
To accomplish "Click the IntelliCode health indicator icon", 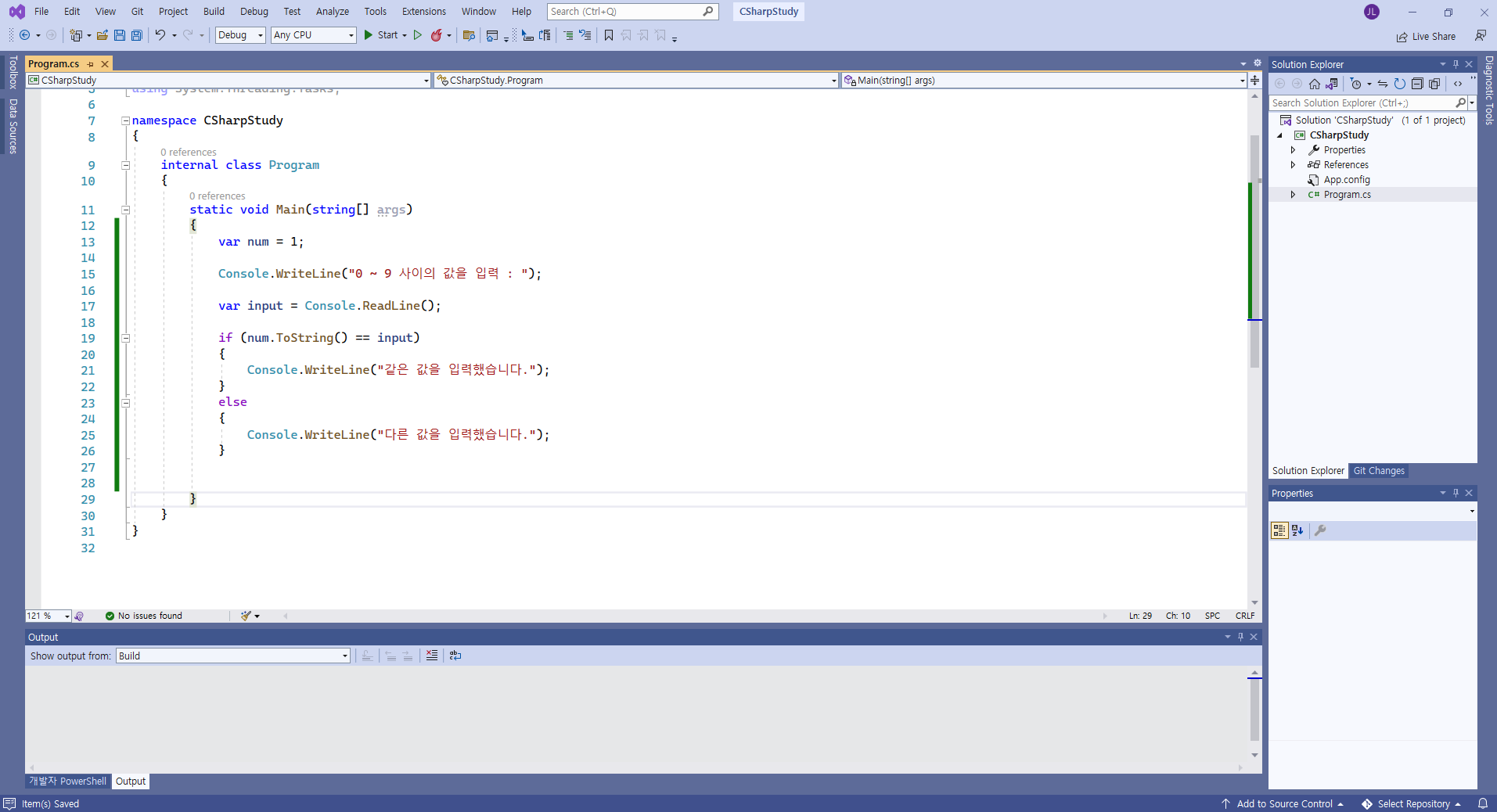I will point(79,616).
